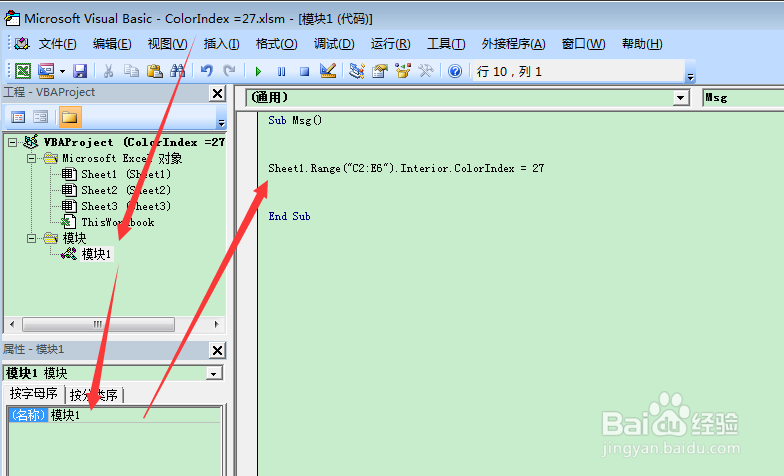Click the 模块 folder label
The image size is (784, 476).
(74, 238)
